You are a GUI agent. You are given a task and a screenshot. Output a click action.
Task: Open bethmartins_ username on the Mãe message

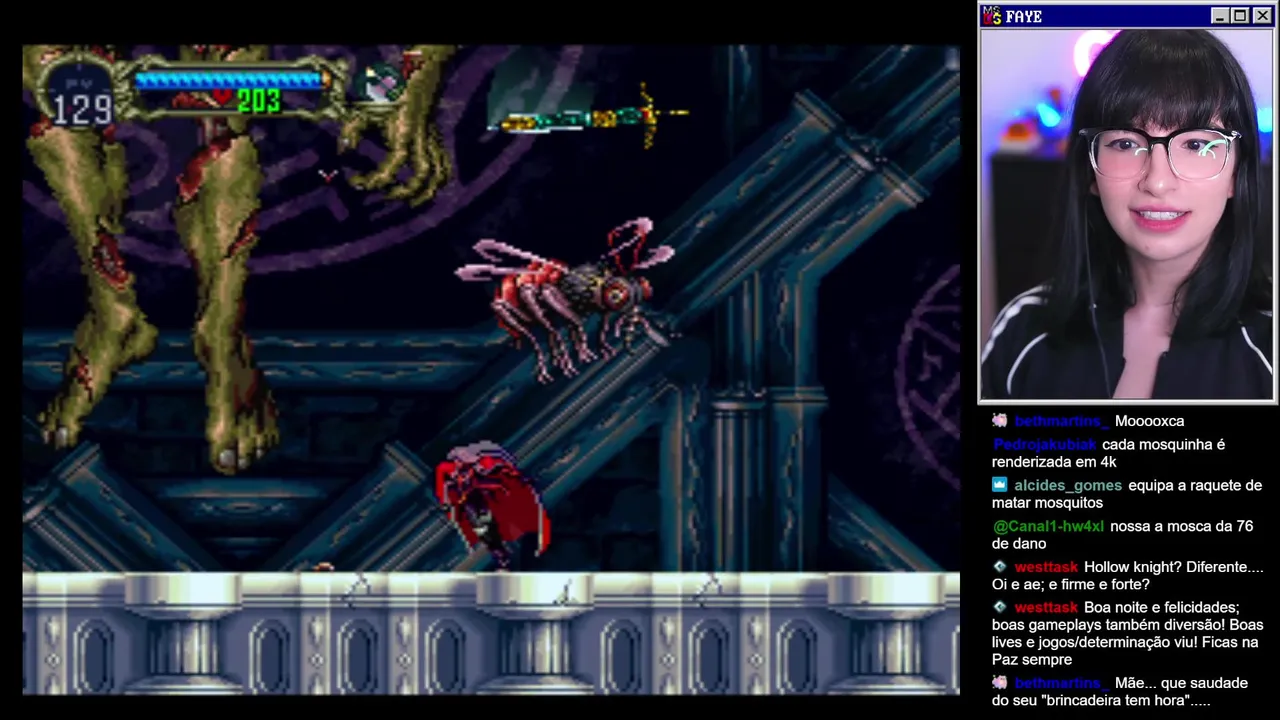tap(1060, 683)
